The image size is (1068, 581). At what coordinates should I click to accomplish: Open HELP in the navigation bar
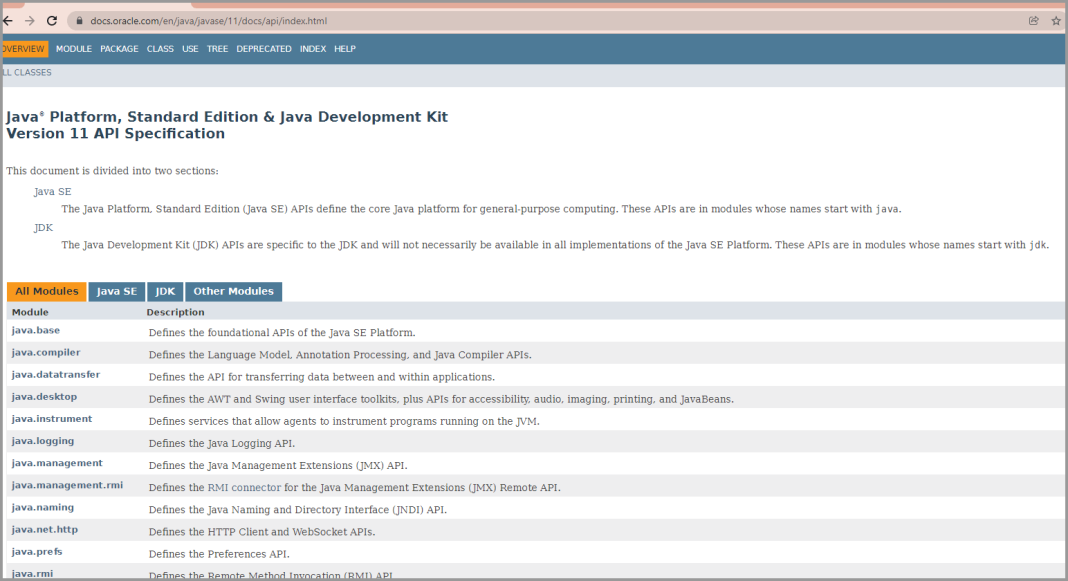tap(345, 49)
